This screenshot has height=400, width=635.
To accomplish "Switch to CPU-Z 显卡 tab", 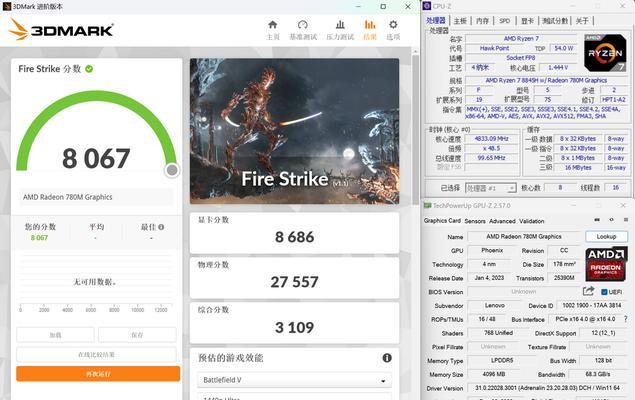I will coord(527,21).
